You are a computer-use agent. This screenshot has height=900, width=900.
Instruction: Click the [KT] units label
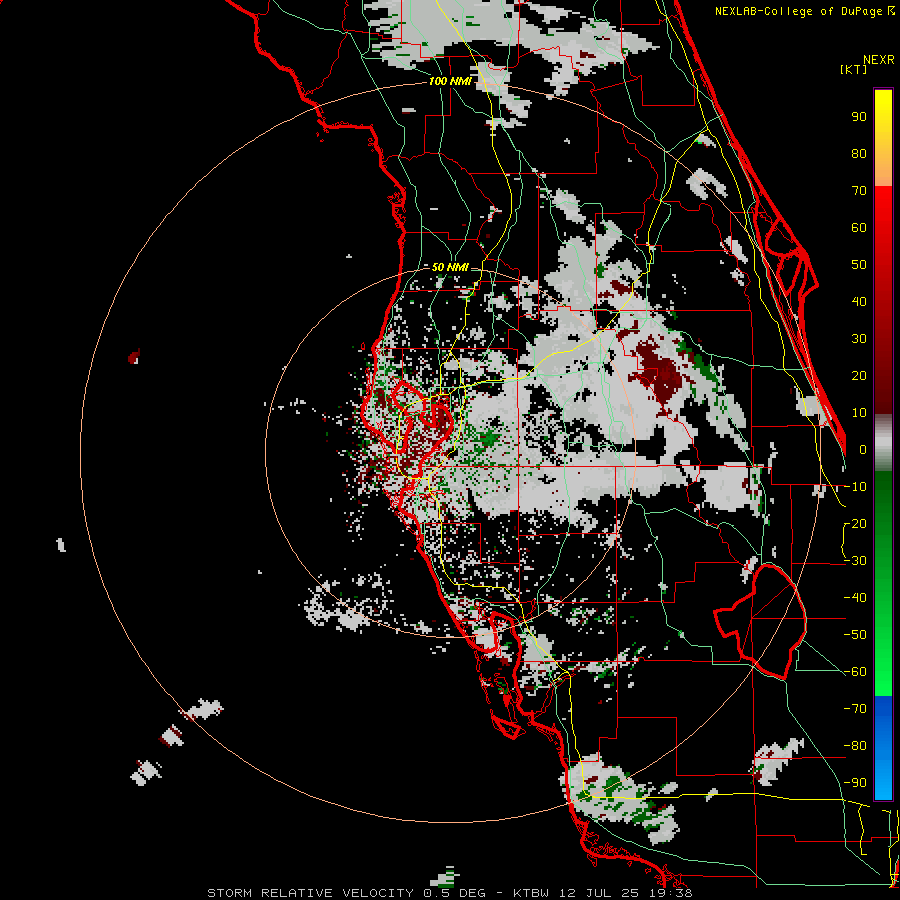click(x=853, y=69)
